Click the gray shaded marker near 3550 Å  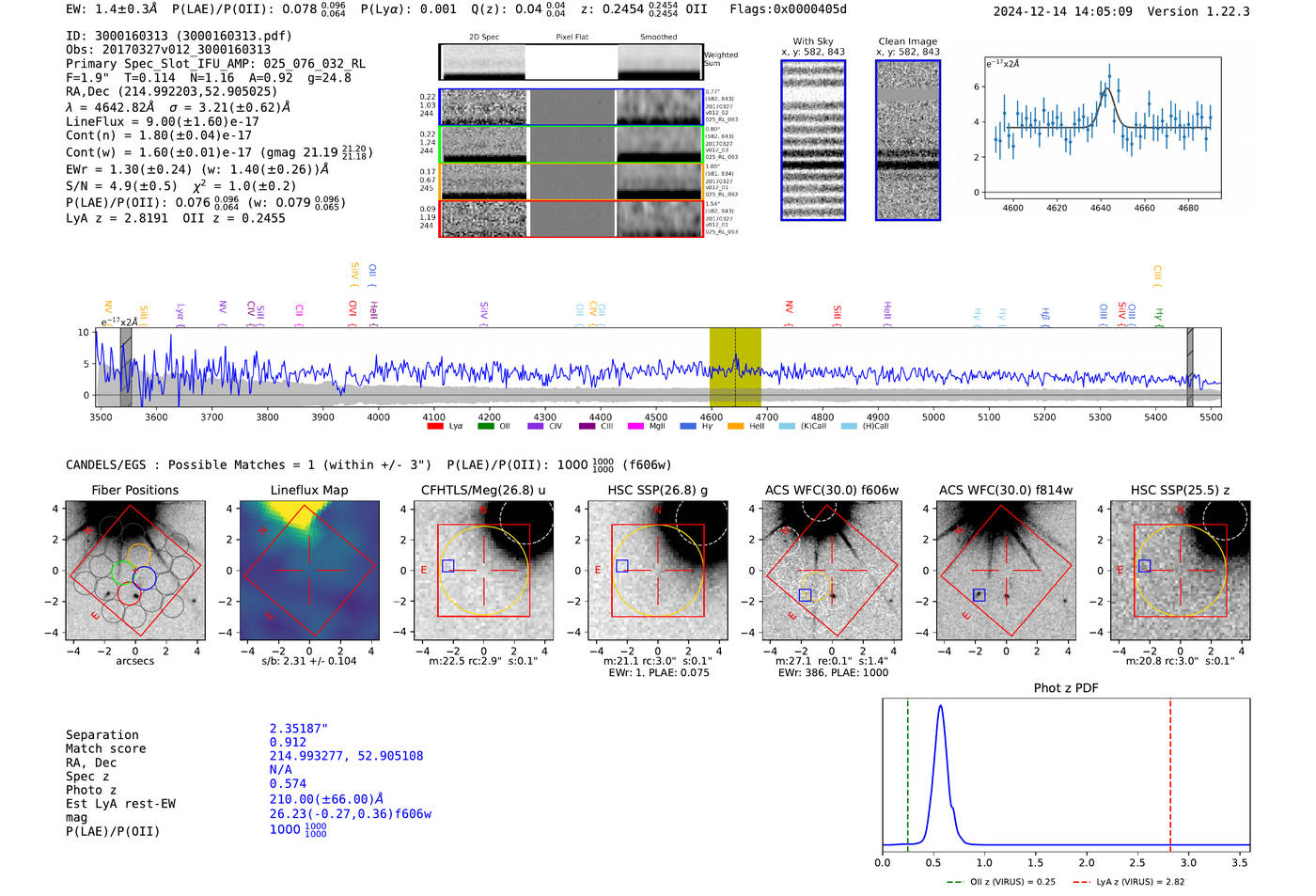pos(126,368)
